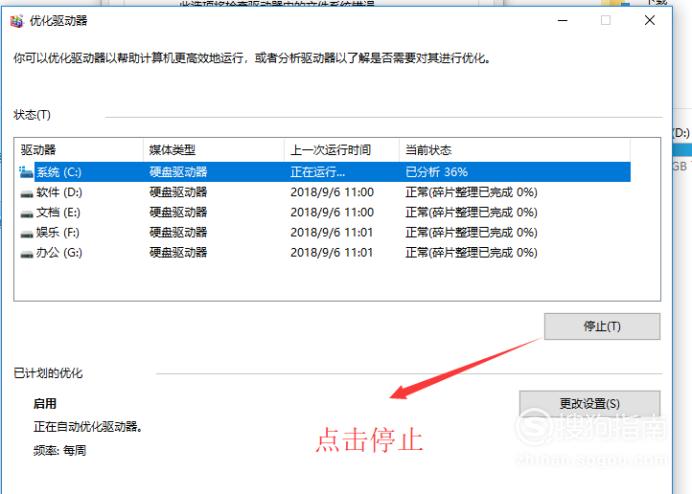The width and height of the screenshot is (692, 494).
Task: Click the 娱乐 (F:) drive icon
Action: 26,234
